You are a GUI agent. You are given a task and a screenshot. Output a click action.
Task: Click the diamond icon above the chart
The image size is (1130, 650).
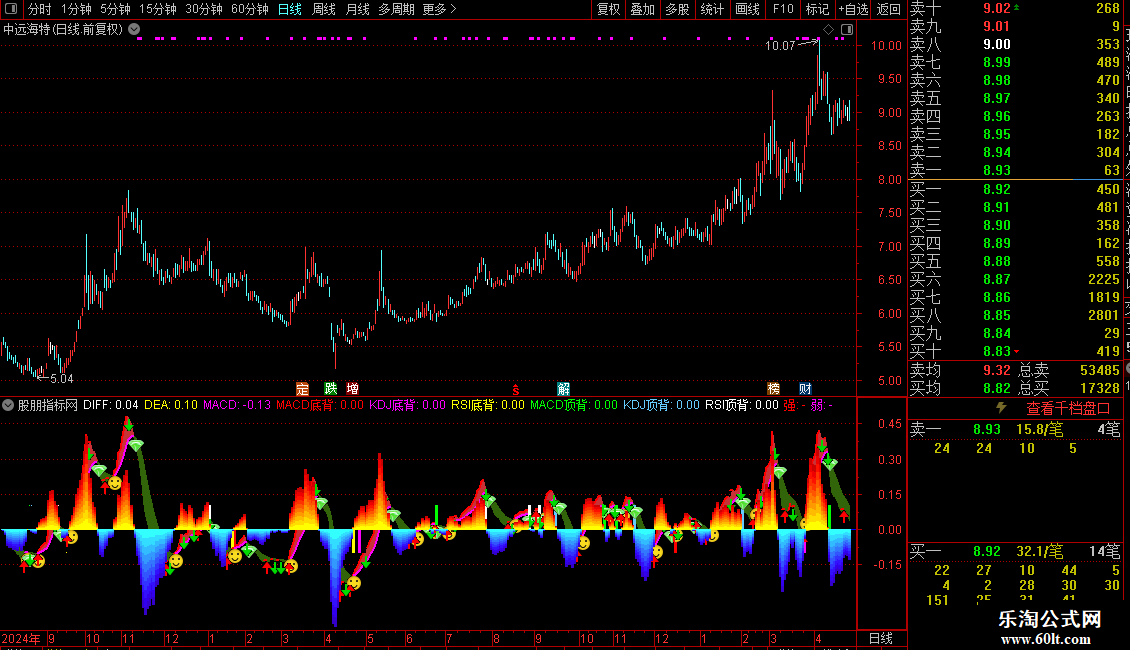coord(829,29)
